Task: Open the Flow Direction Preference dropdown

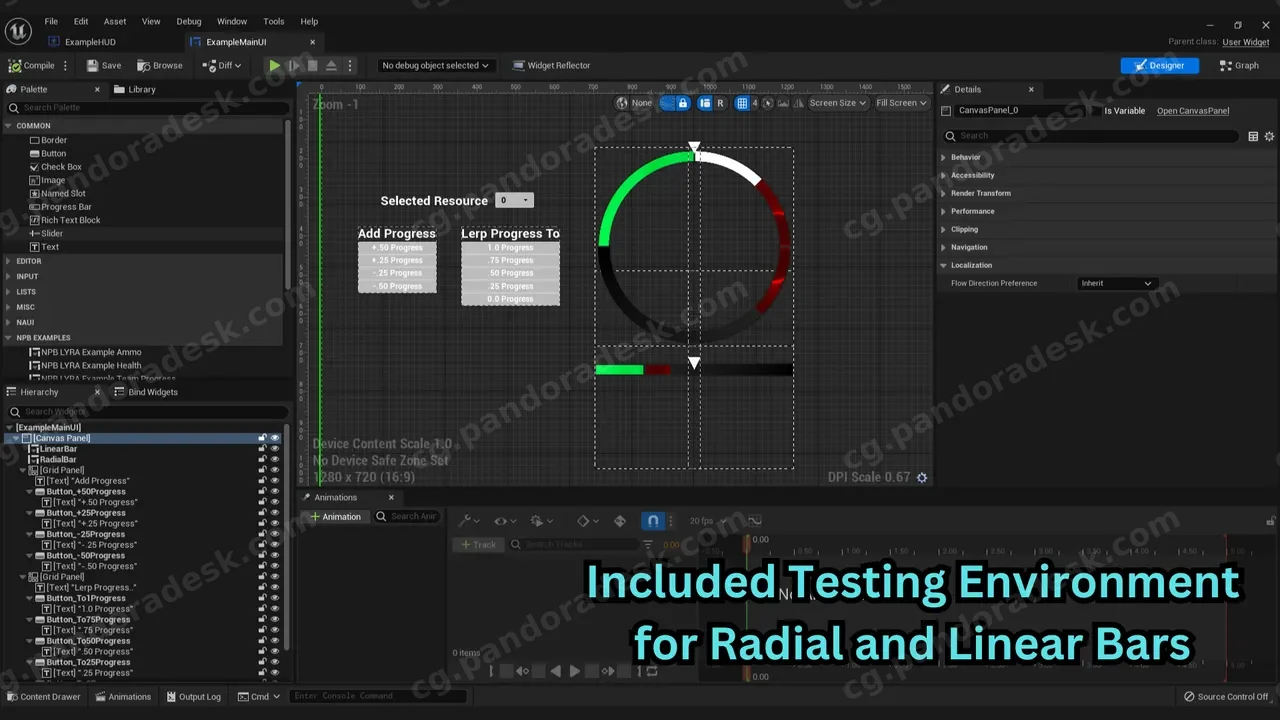Action: tap(1116, 283)
